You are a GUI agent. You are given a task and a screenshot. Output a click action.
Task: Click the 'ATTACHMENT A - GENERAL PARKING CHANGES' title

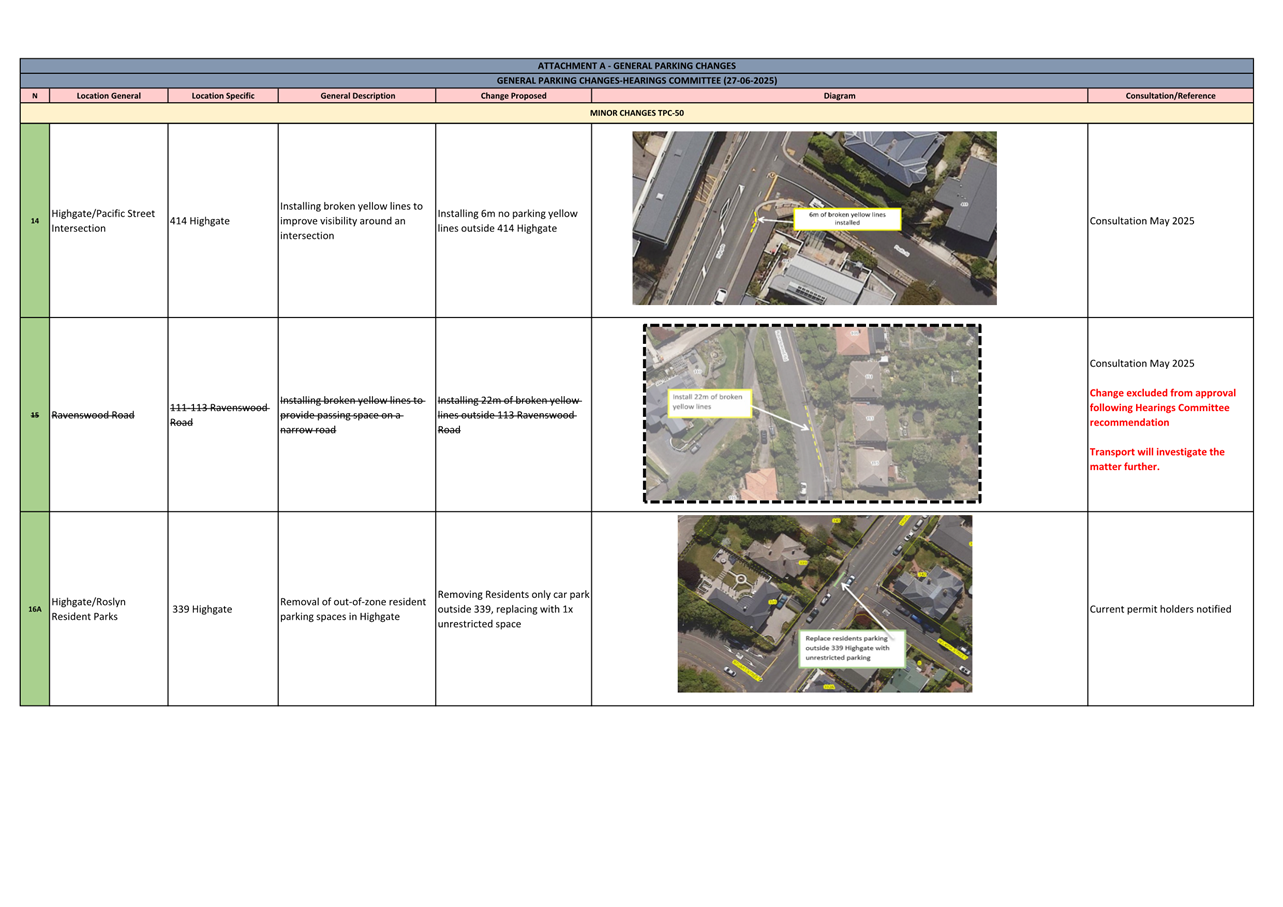[636, 66]
